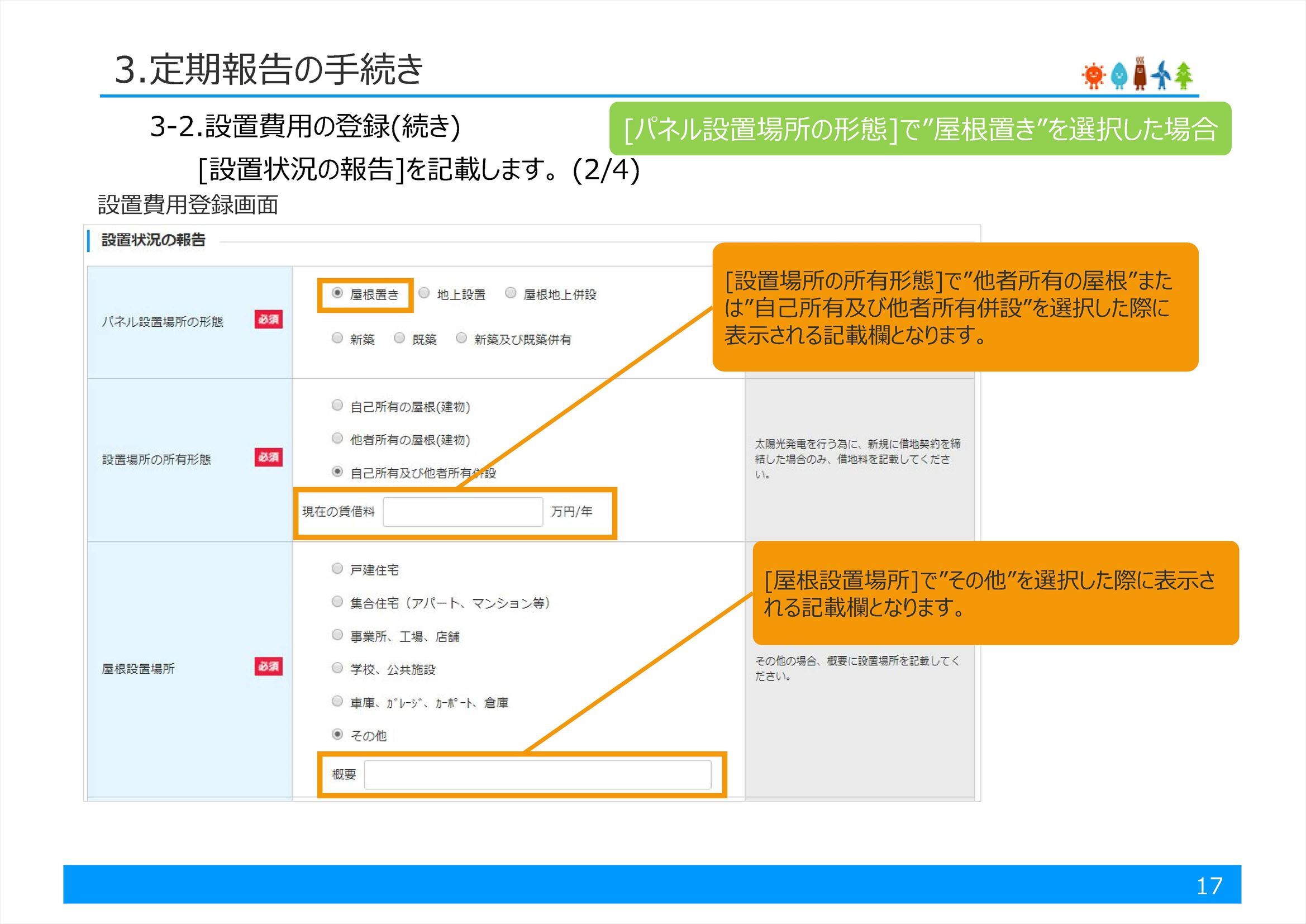Click the green tree mascot icon

(x=1184, y=75)
